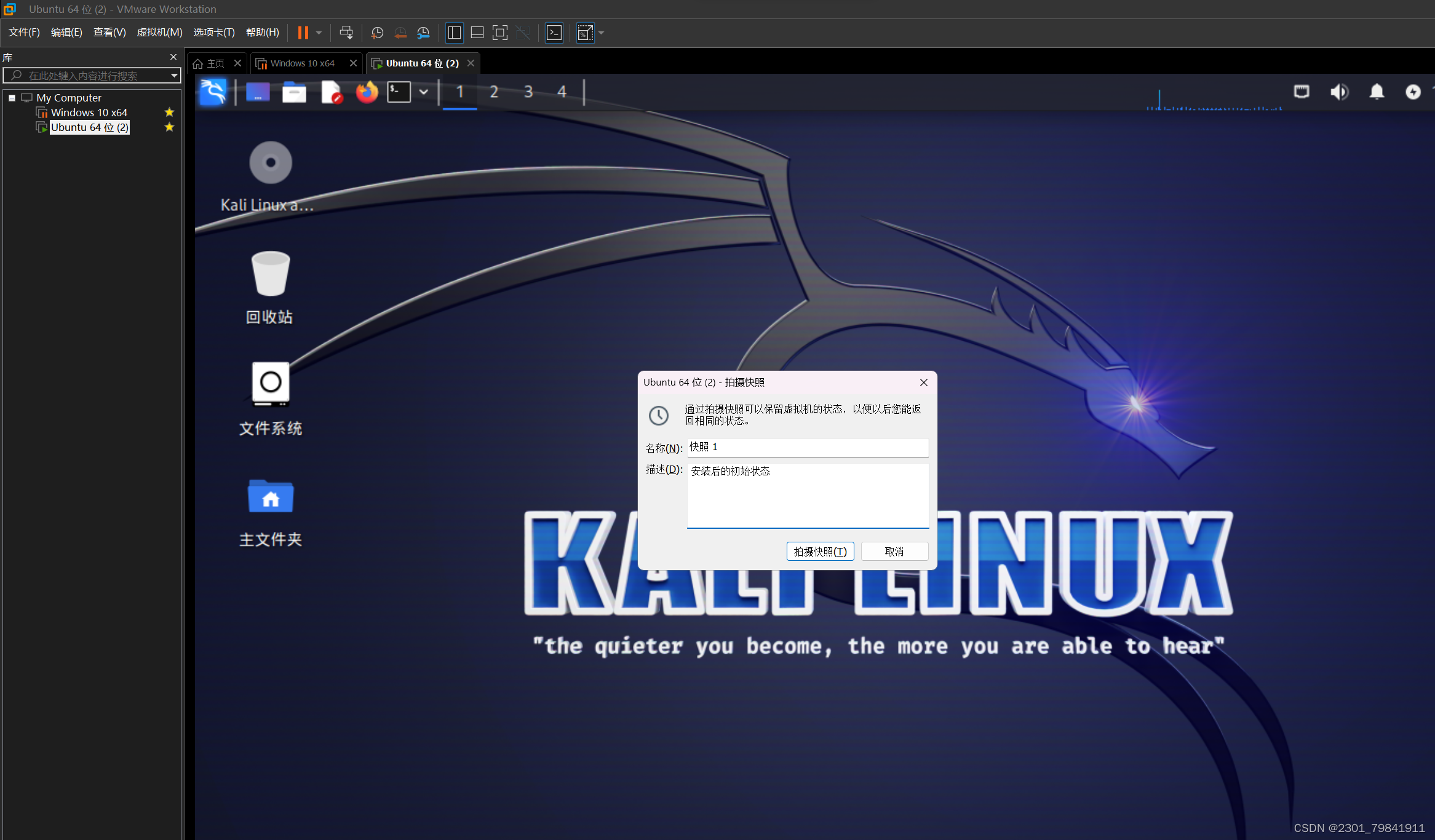The width and height of the screenshot is (1435, 840).
Task: Click the snapshot 名称 input field
Action: point(807,447)
